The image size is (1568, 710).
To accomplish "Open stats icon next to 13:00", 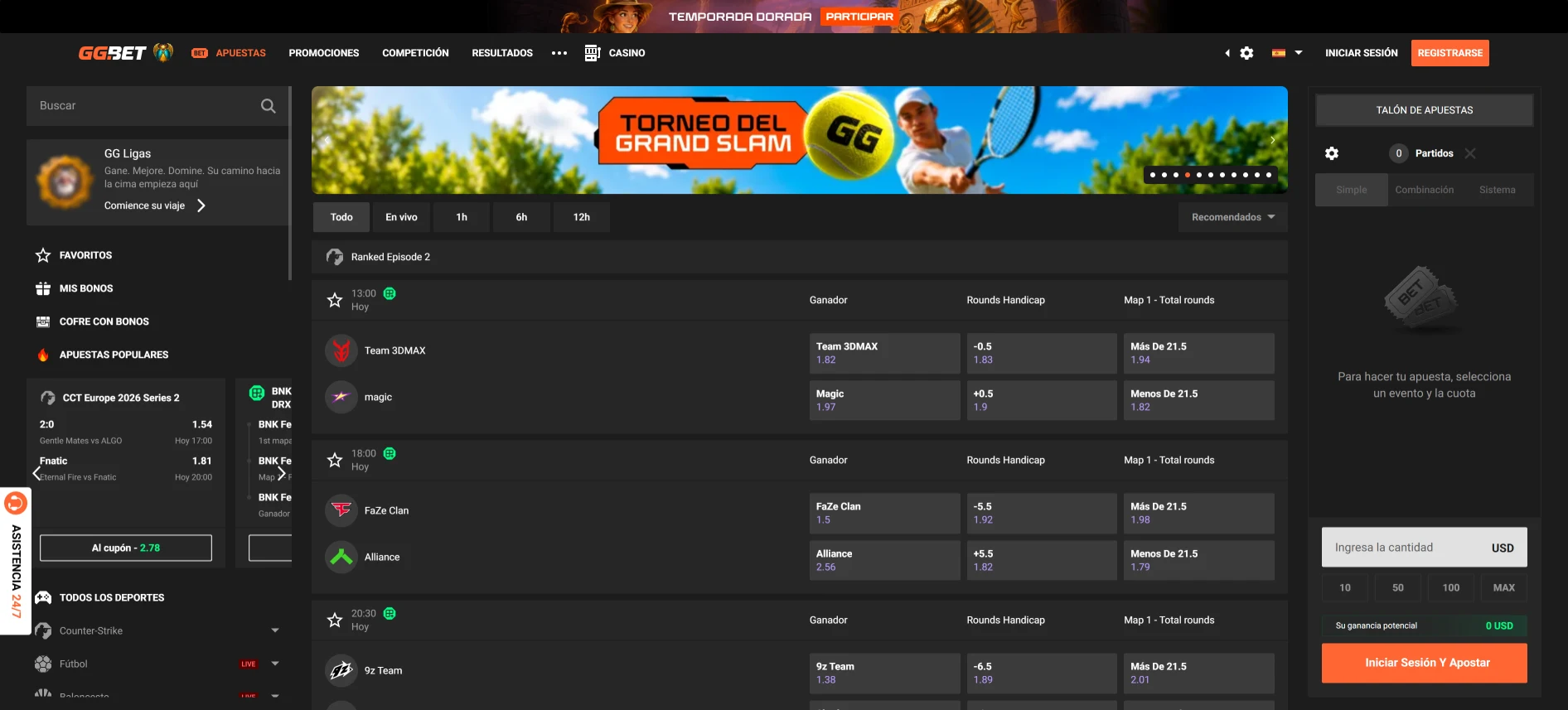I will 390,293.
